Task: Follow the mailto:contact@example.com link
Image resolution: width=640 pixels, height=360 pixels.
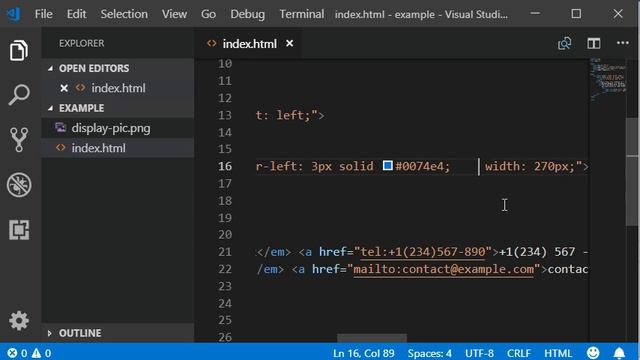Action: 444,269
